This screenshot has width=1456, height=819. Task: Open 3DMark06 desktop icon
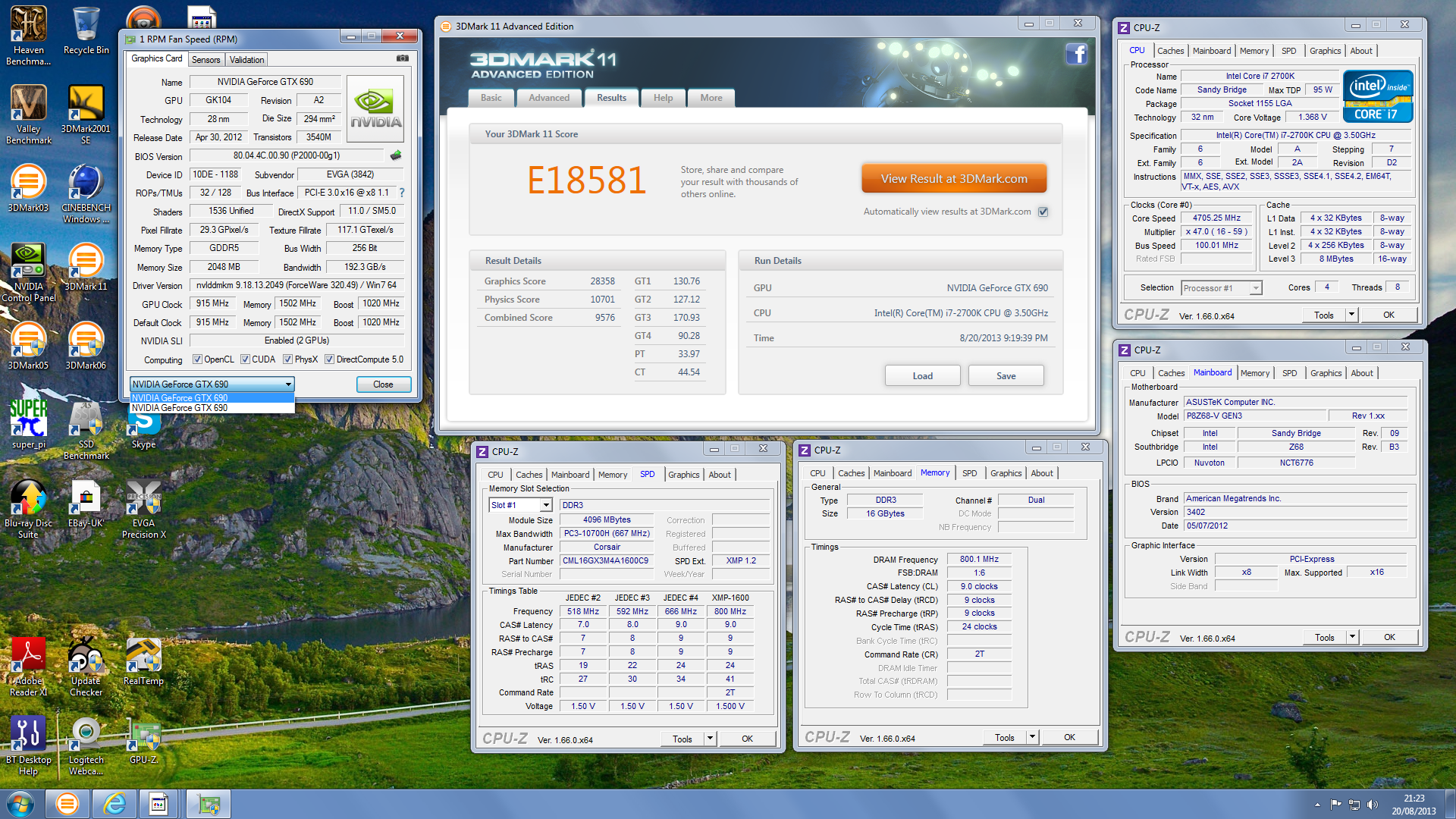tap(86, 346)
